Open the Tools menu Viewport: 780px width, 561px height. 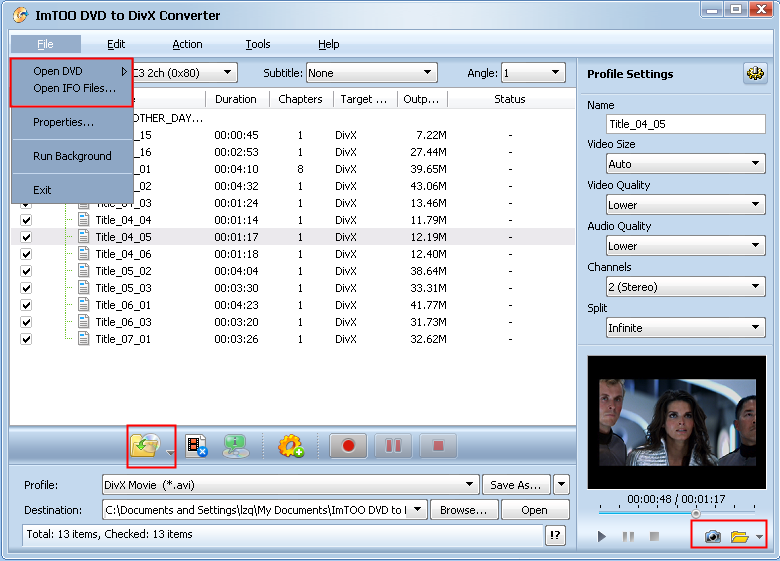click(258, 44)
